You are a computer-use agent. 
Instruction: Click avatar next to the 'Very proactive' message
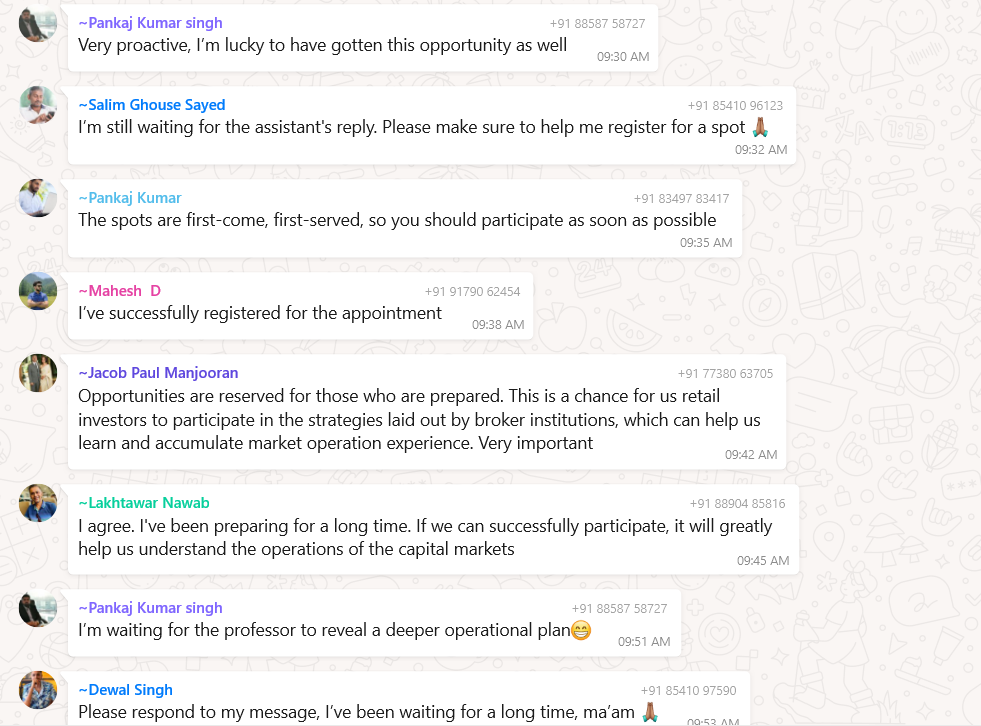tap(38, 23)
